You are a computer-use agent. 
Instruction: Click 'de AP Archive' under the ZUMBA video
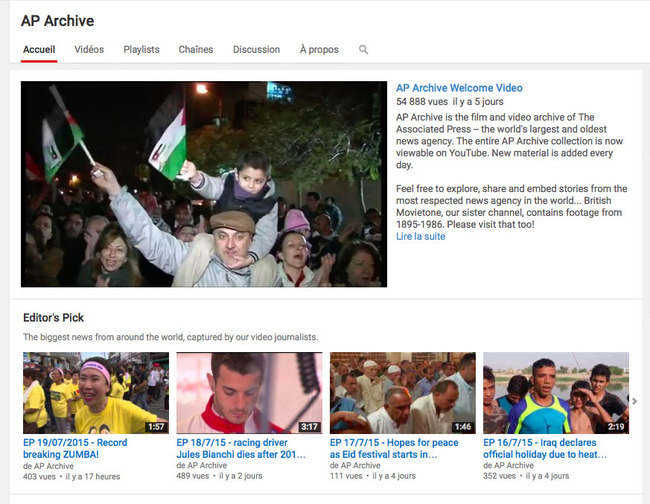[x=49, y=466]
